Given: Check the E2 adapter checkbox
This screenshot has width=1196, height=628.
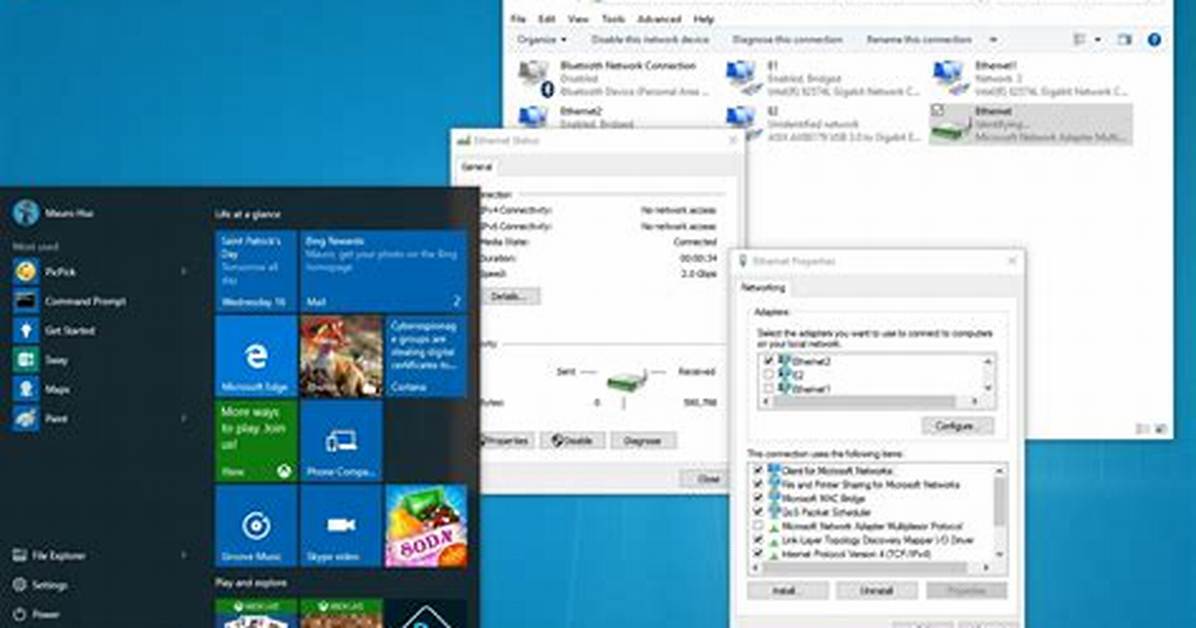Looking at the screenshot, I should (768, 375).
